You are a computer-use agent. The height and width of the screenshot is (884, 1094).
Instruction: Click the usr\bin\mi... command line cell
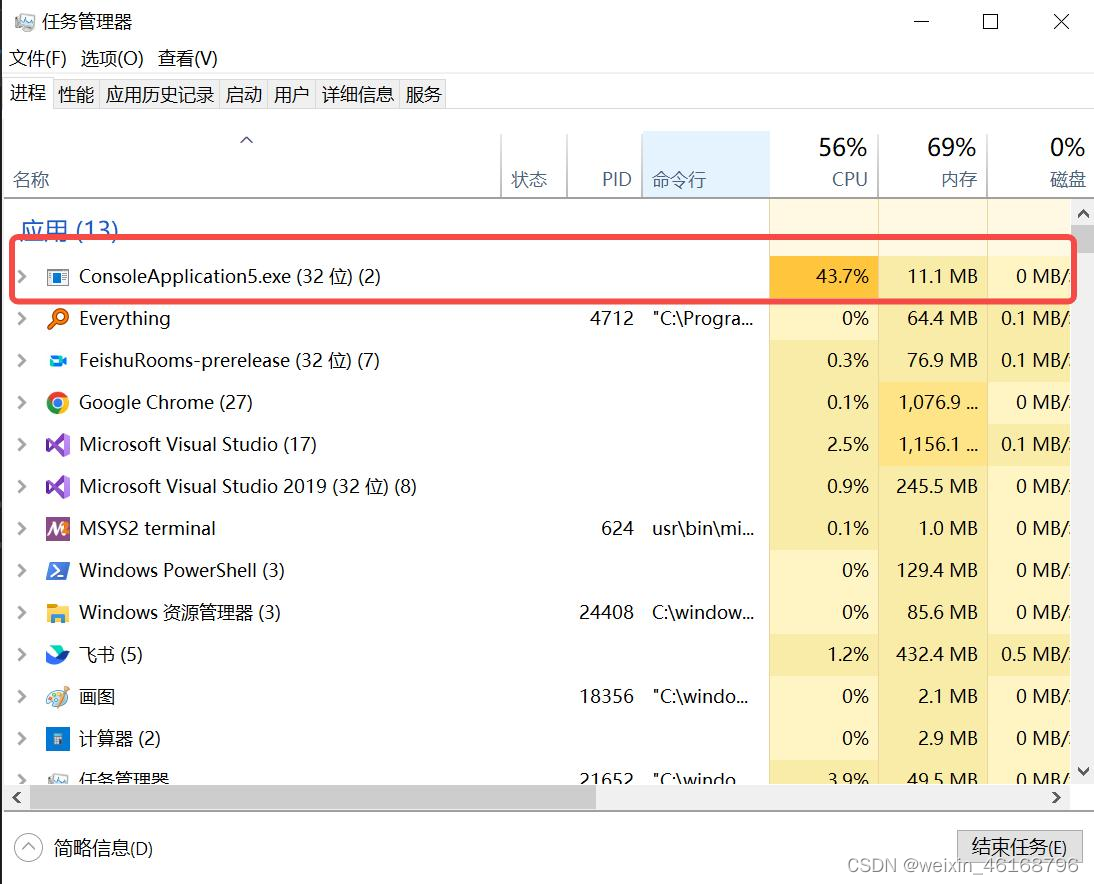(703, 529)
